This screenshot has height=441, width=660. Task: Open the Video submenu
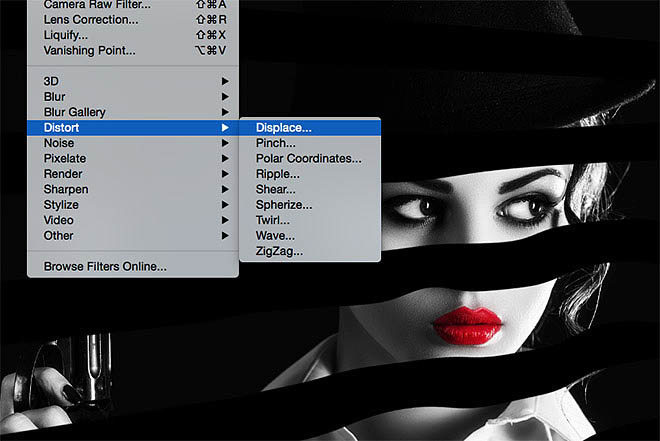pos(133,220)
